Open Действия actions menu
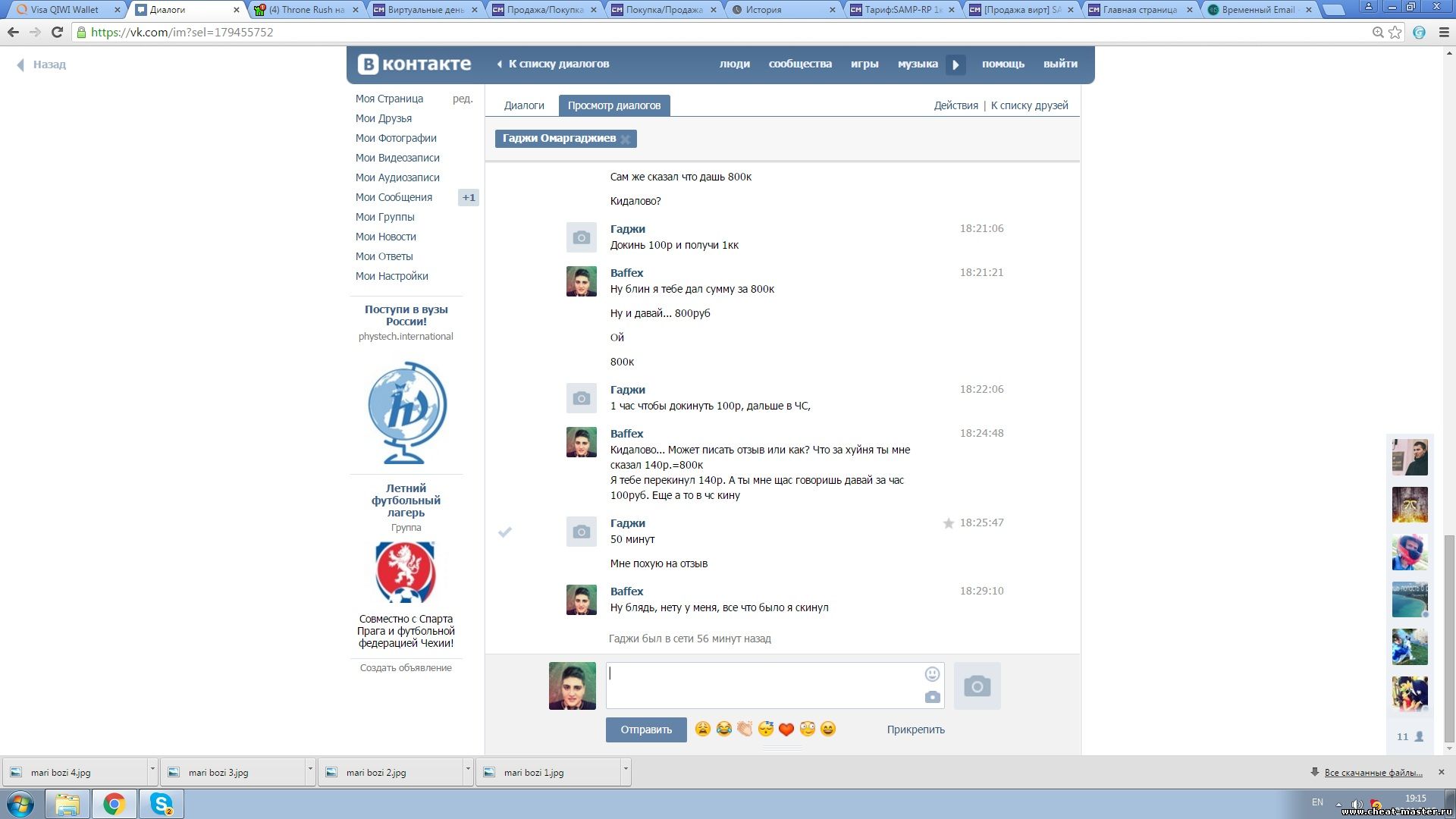1456x819 pixels. click(x=955, y=105)
